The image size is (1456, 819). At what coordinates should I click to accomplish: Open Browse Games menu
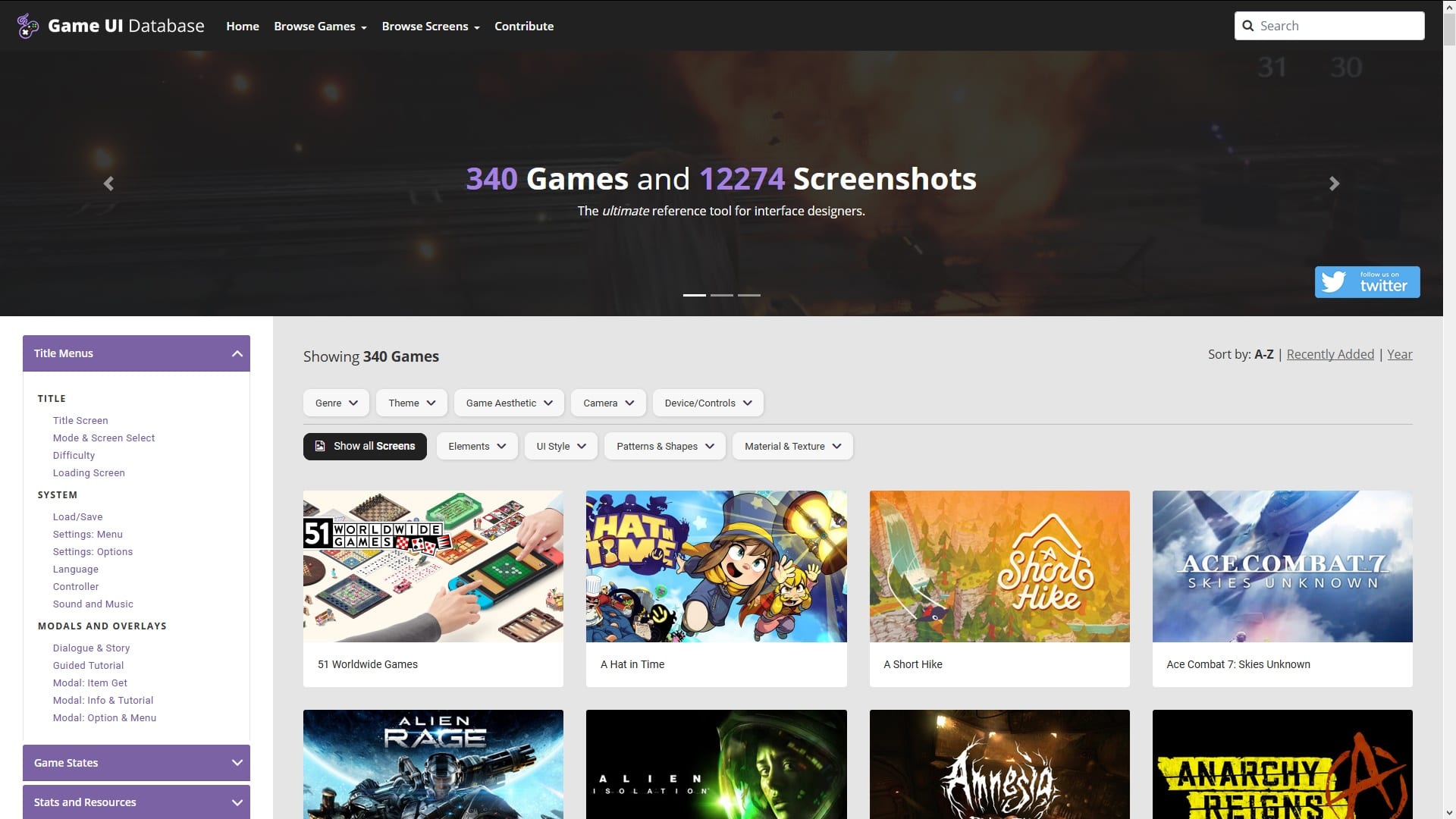pos(320,27)
